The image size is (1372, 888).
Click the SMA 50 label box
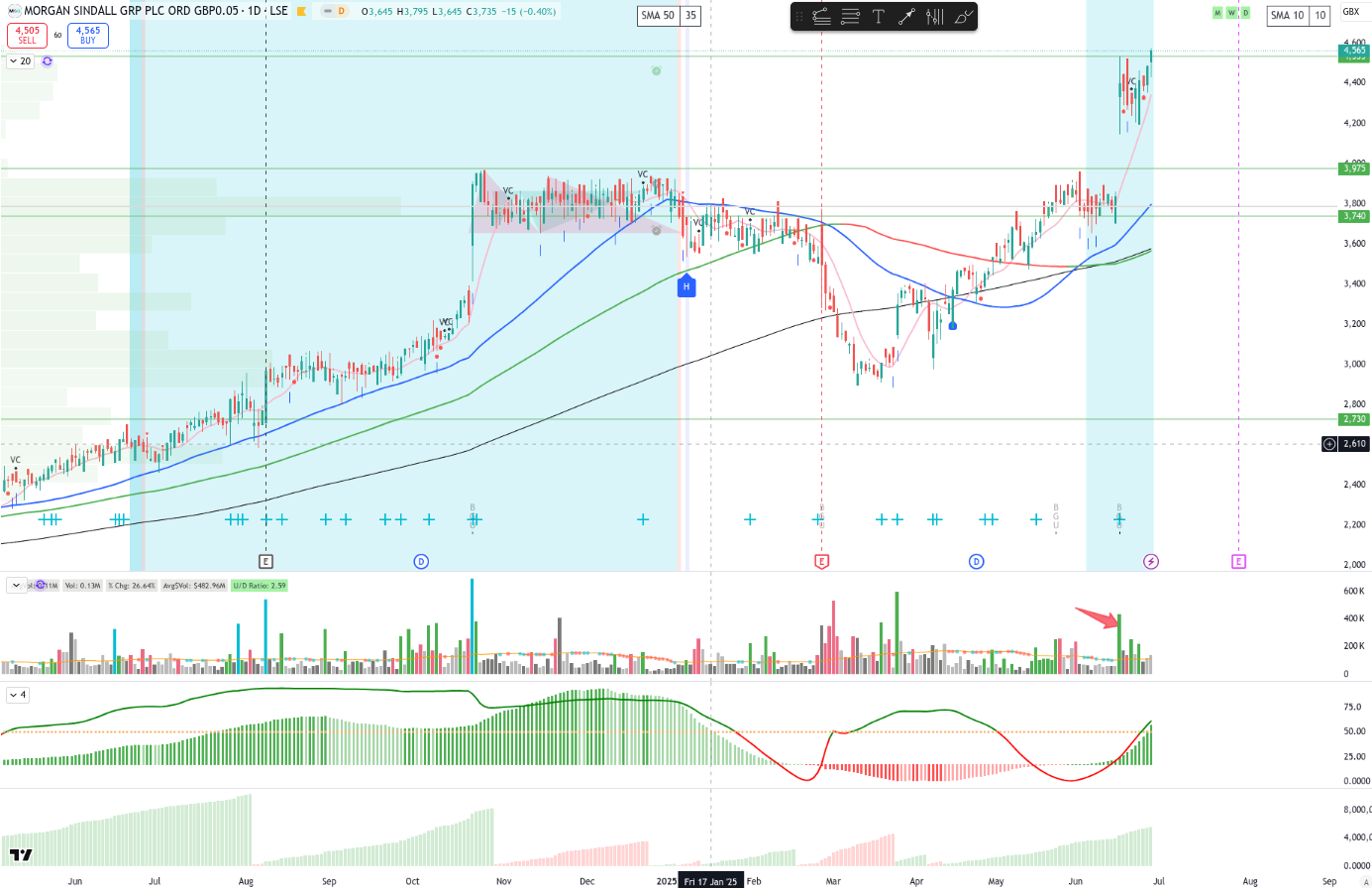(658, 15)
